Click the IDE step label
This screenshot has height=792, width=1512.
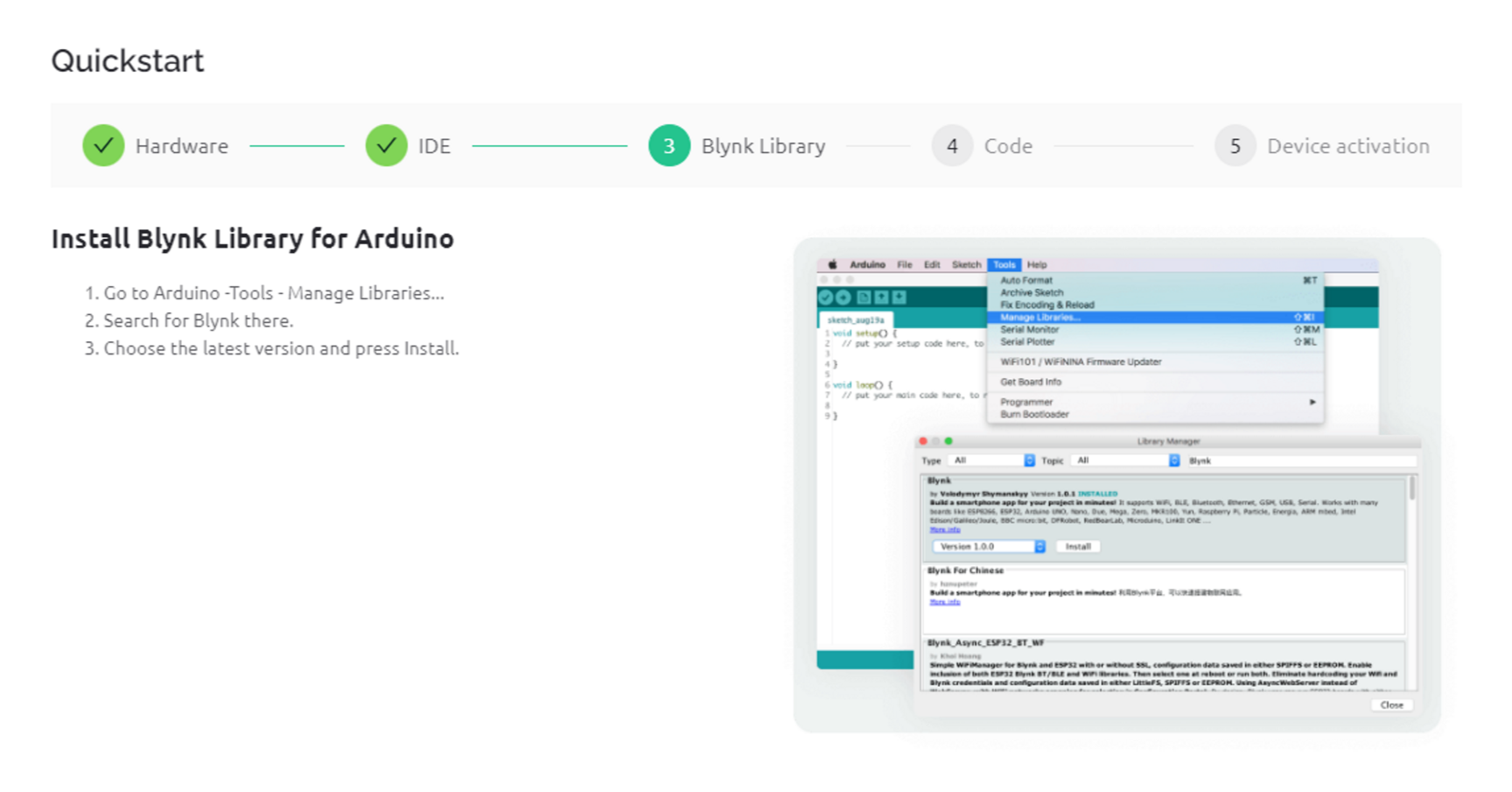[x=434, y=146]
